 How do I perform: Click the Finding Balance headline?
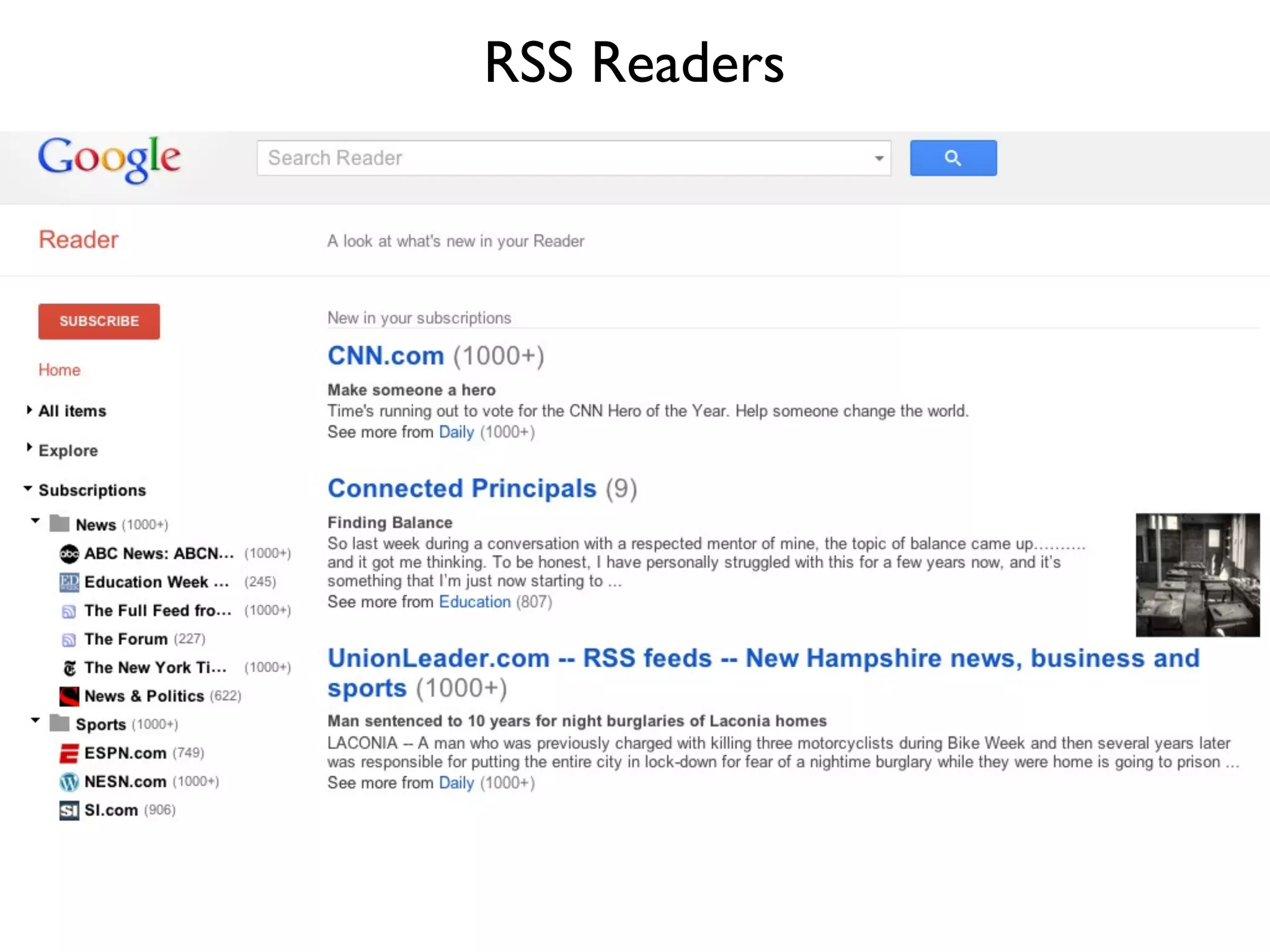pyautogui.click(x=390, y=522)
